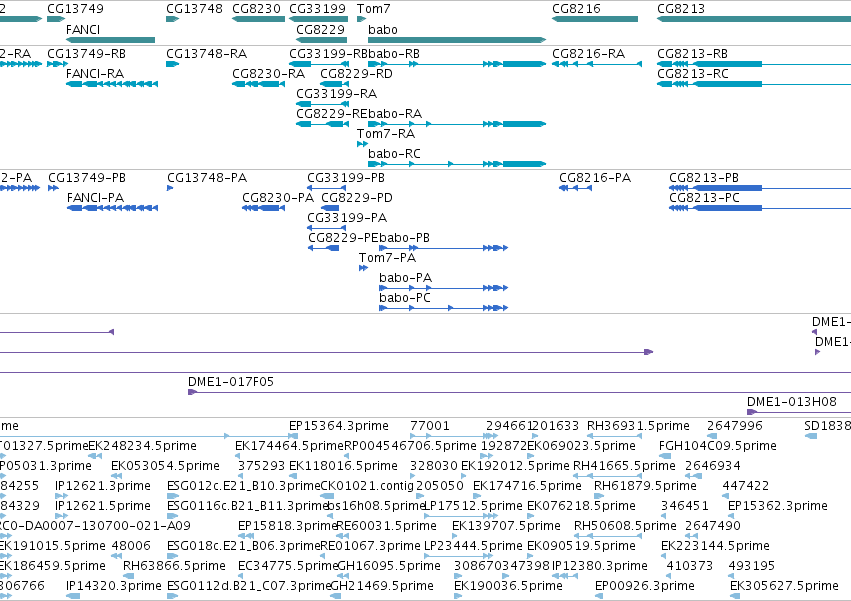Select protein CG13749-PB label
This screenshot has width=851, height=601.
(x=87, y=178)
